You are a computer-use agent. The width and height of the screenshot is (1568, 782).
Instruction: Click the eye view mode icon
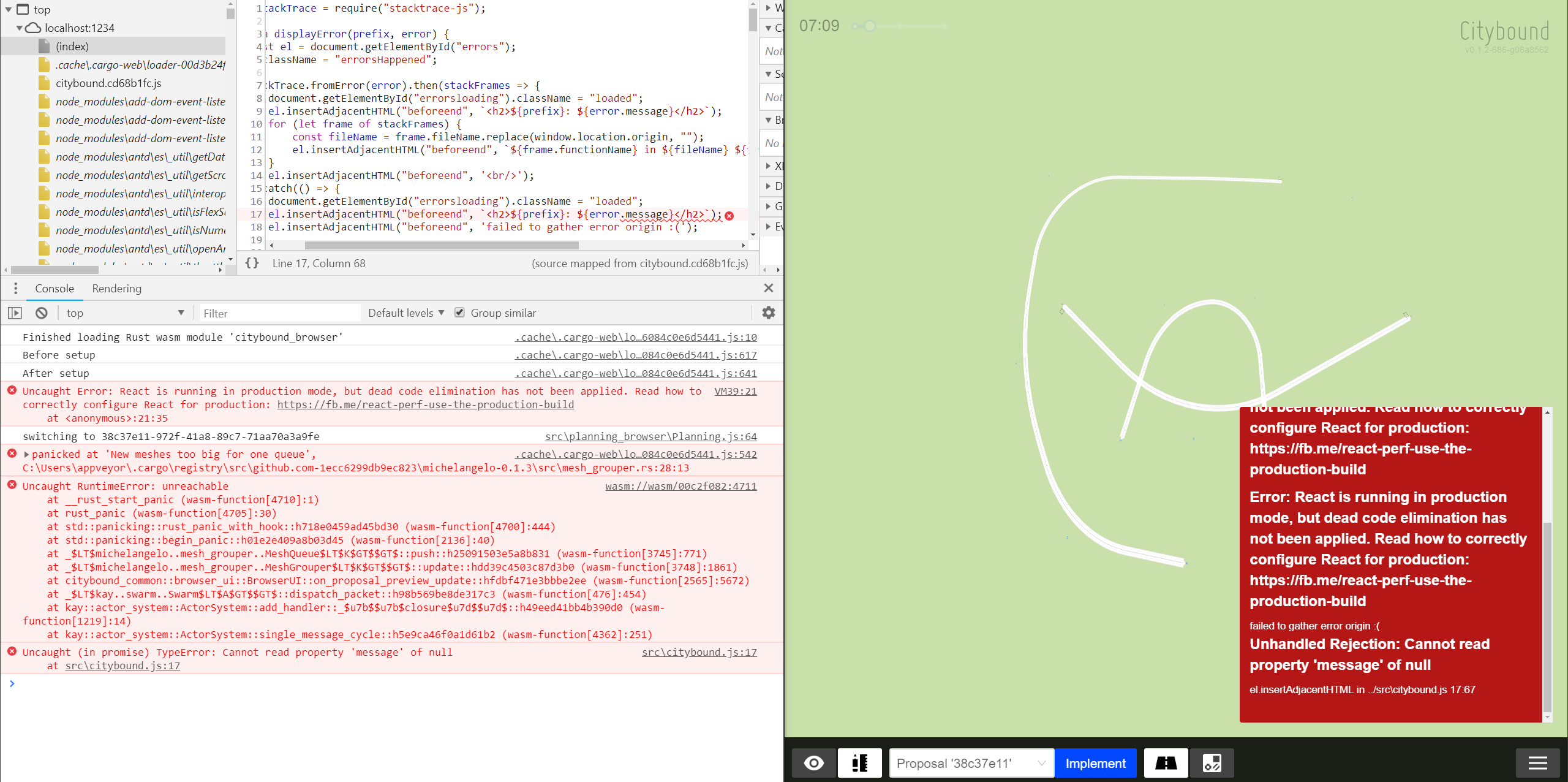pos(813,763)
